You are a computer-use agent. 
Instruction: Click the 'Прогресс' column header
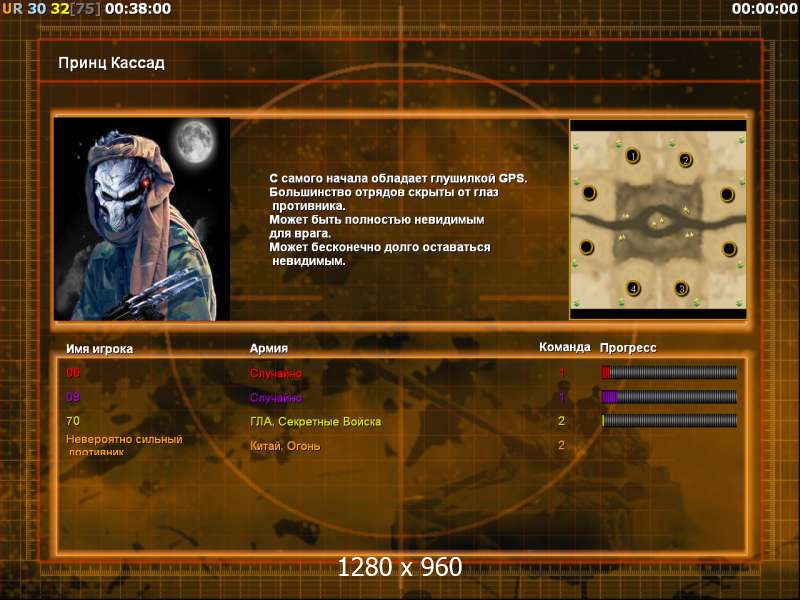click(628, 348)
